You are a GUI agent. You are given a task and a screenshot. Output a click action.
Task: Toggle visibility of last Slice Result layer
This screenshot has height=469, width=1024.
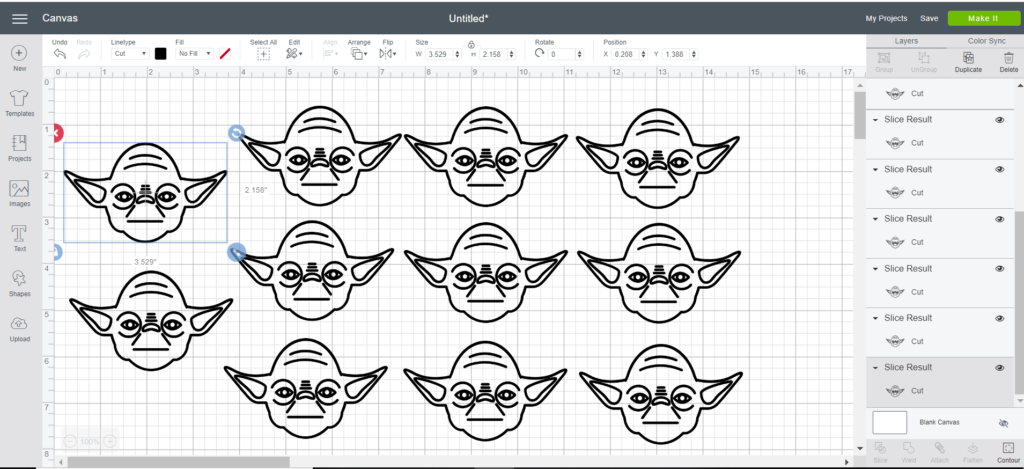999,368
